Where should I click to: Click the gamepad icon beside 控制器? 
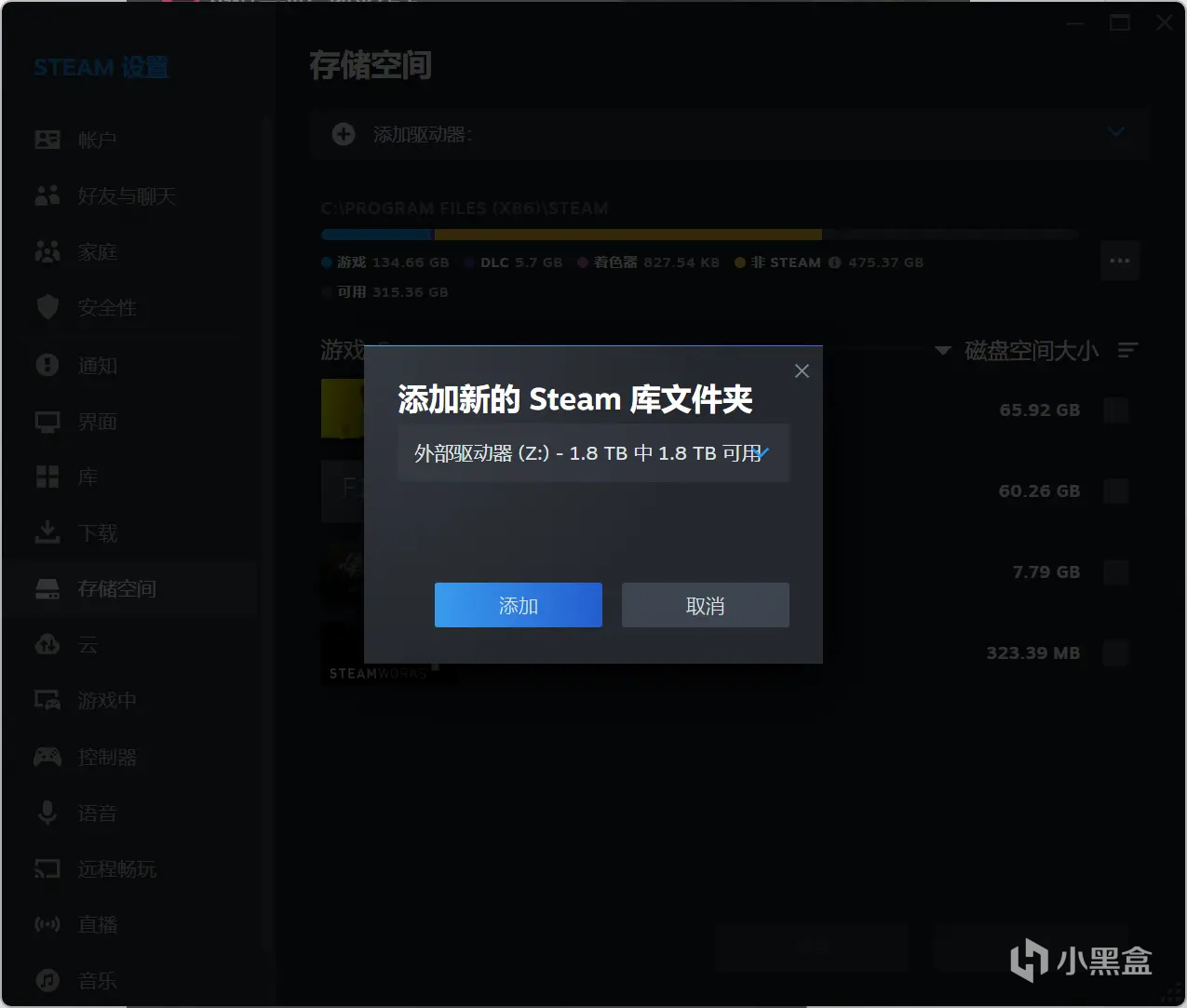click(47, 757)
